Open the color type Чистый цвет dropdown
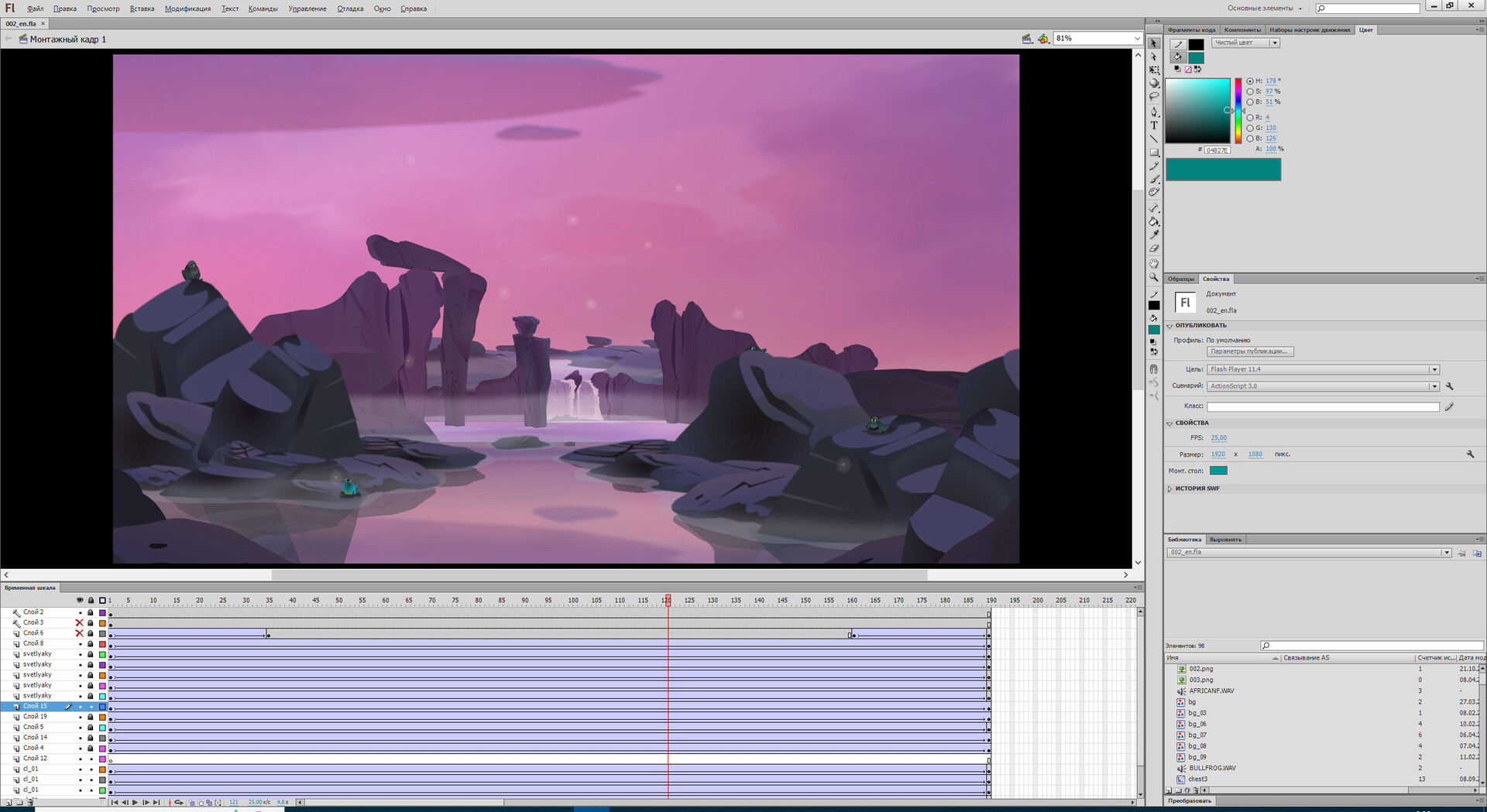This screenshot has height=812, width=1487. pyautogui.click(x=1246, y=43)
